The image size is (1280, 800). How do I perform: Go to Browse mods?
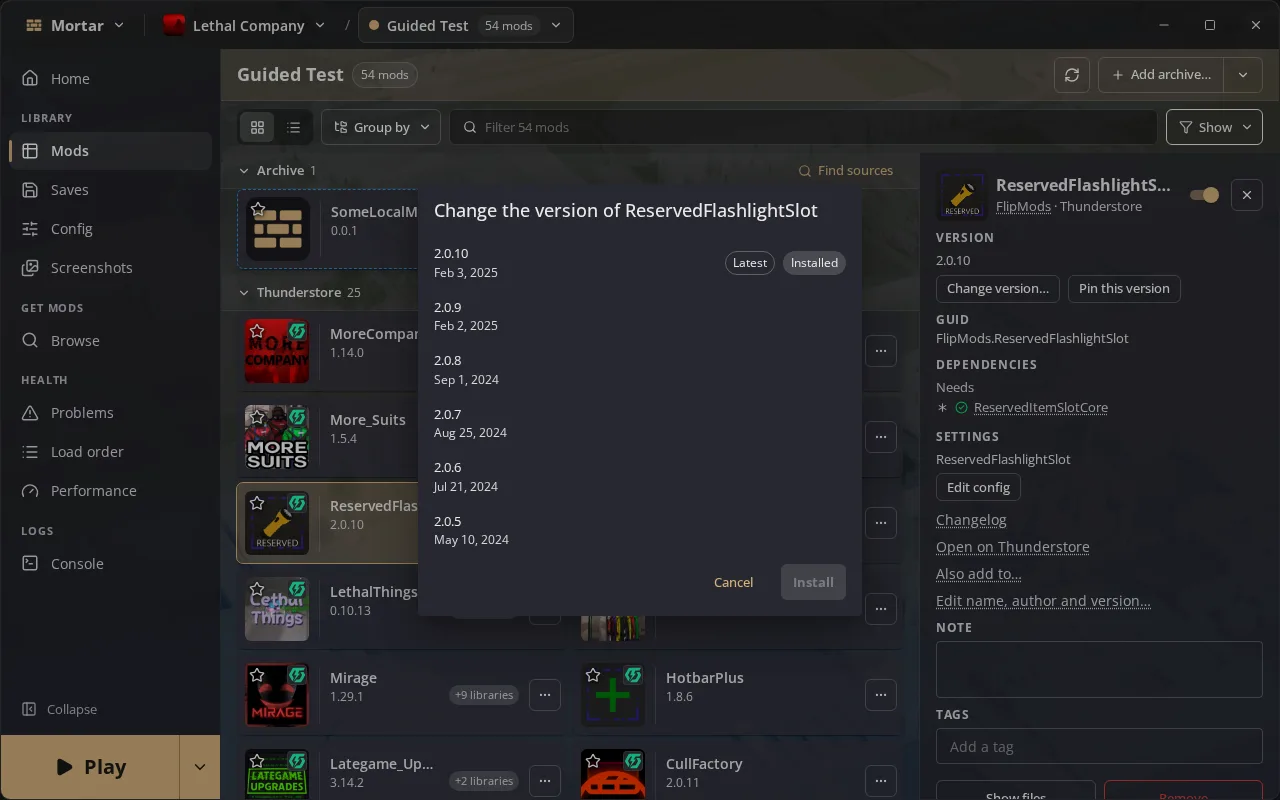point(110,340)
